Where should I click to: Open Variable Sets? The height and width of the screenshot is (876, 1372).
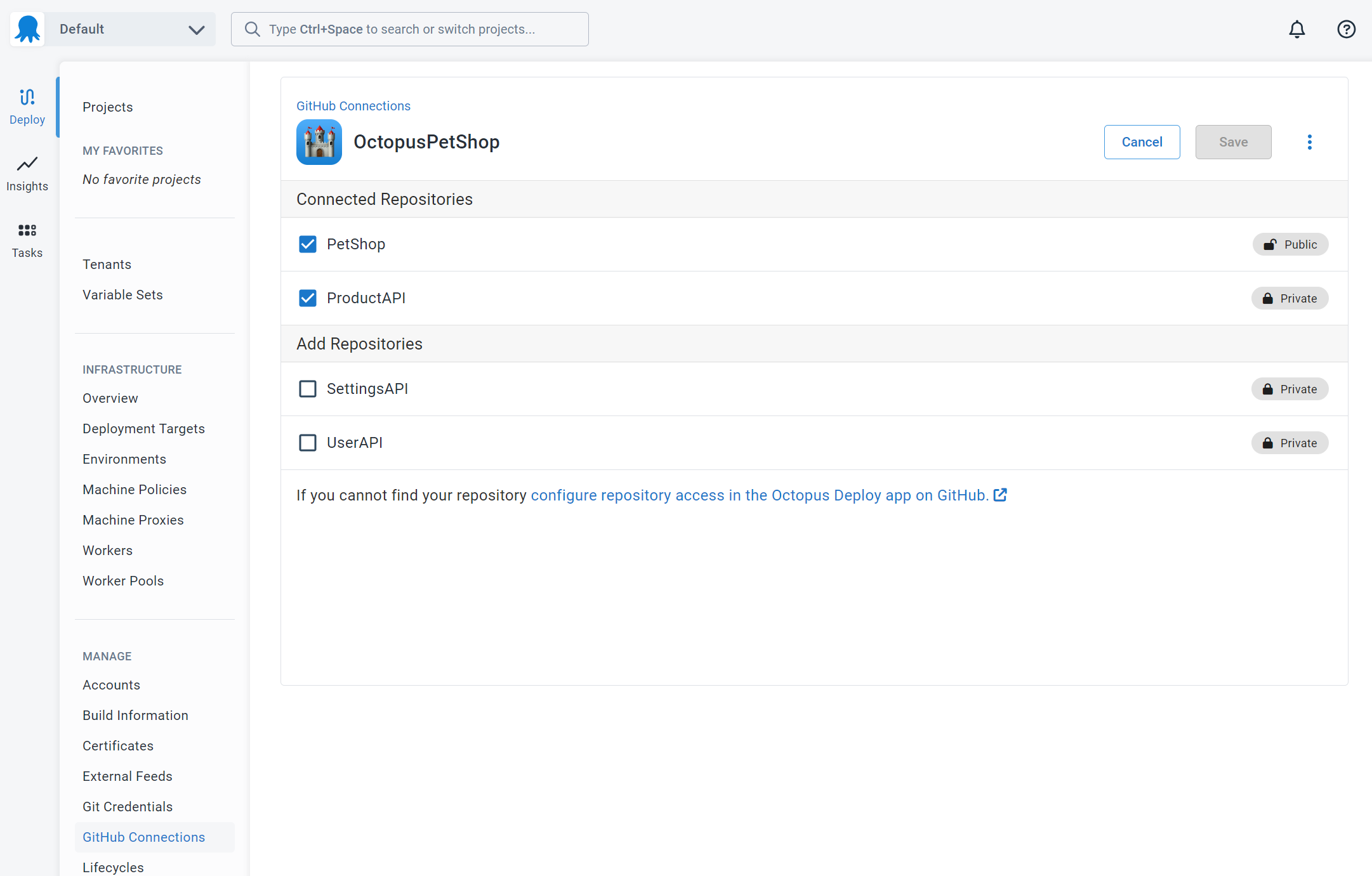coord(122,295)
